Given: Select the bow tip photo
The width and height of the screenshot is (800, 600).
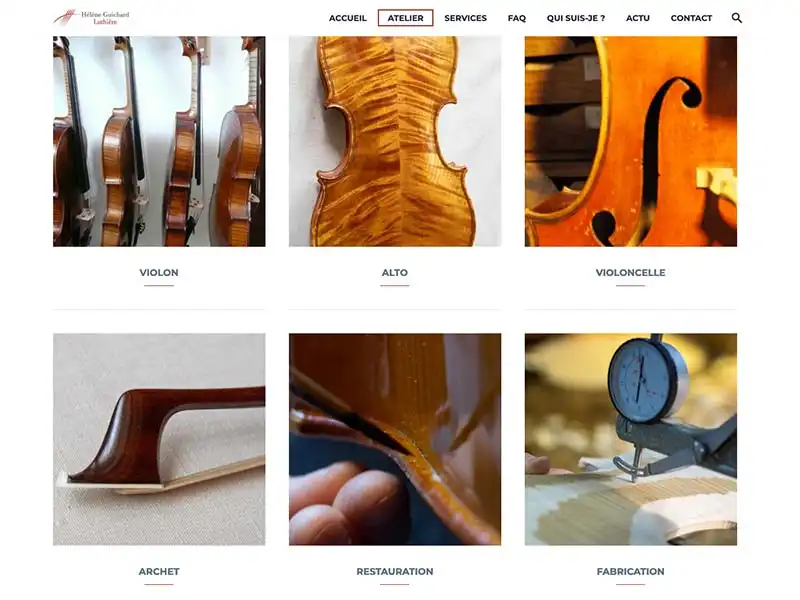Looking at the screenshot, I should [159, 439].
